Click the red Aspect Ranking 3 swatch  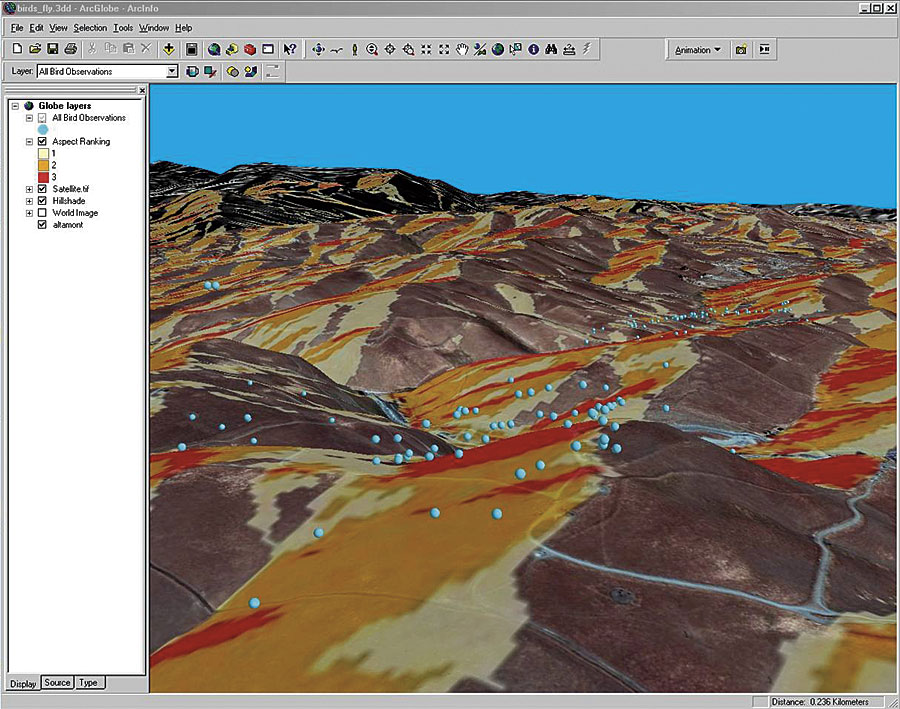pyautogui.click(x=42, y=177)
